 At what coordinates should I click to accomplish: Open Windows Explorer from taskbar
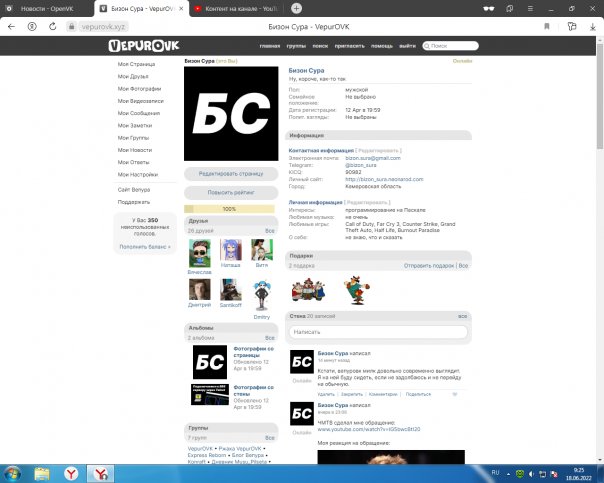pos(42,474)
